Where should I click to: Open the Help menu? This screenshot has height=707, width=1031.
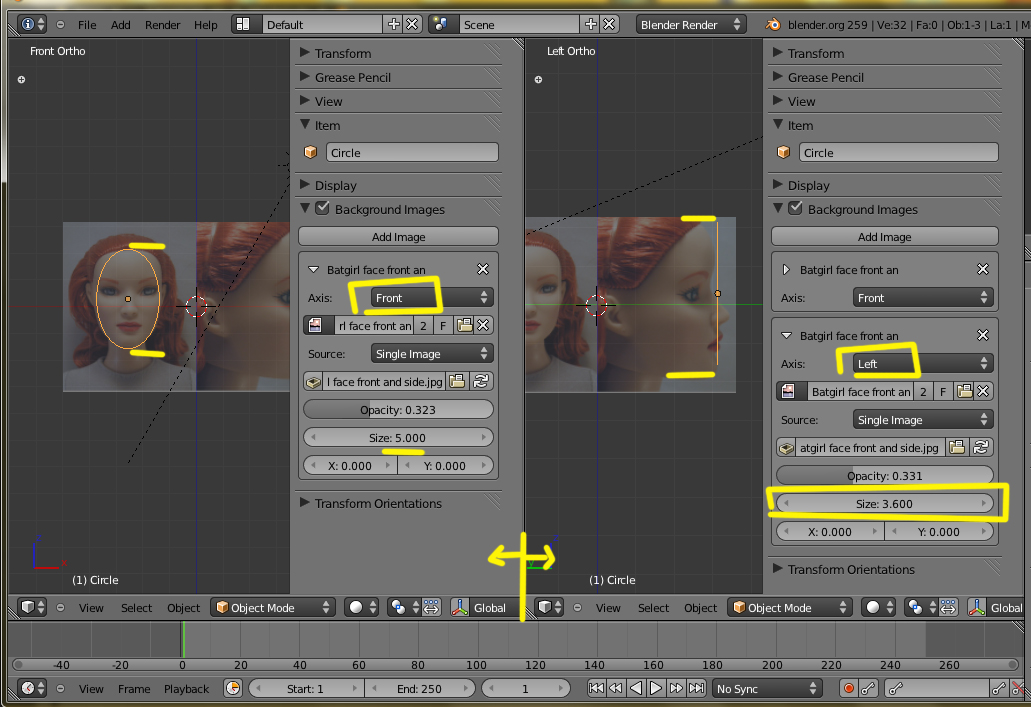tap(205, 24)
